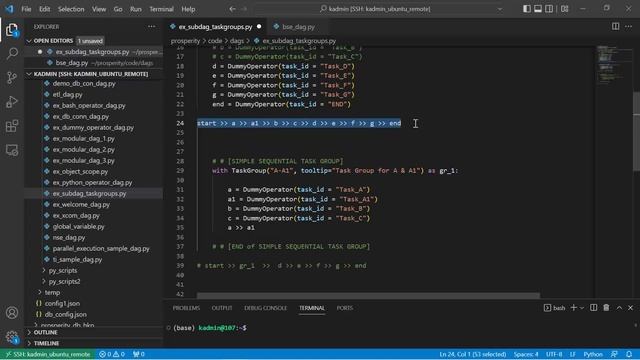Open the Help menu
Image resolution: width=640 pixels, height=360 pixels.
(x=188, y=9)
